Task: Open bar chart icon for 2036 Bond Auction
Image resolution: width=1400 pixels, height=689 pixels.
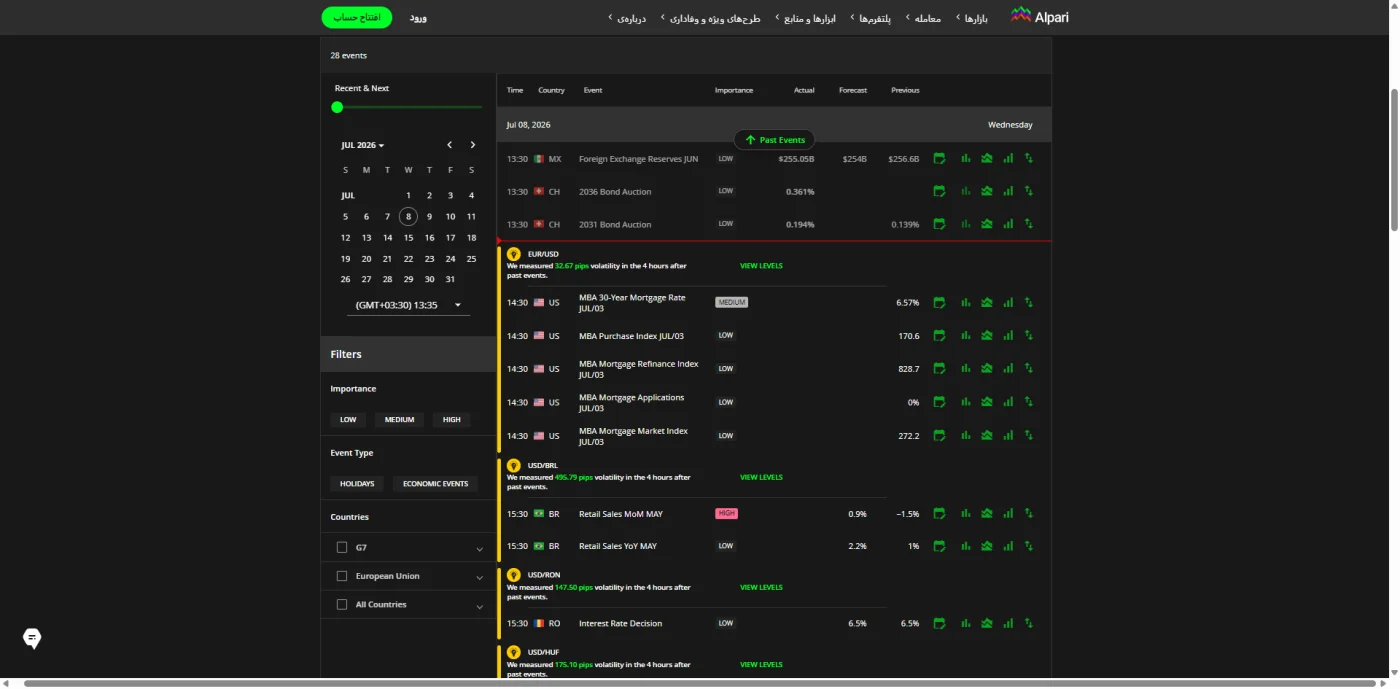Action: (x=966, y=191)
